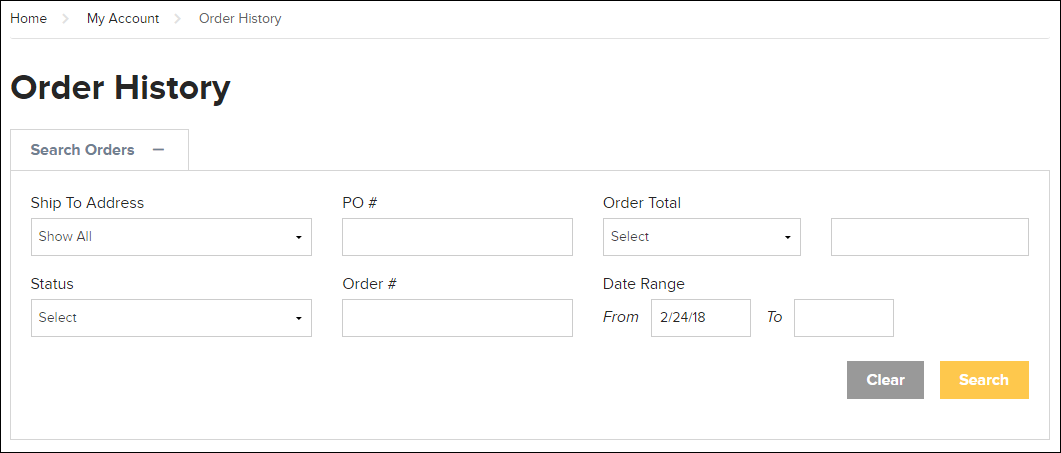The width and height of the screenshot is (1061, 453).
Task: Collapse Search Orders with the minus icon
Action: pos(158,150)
